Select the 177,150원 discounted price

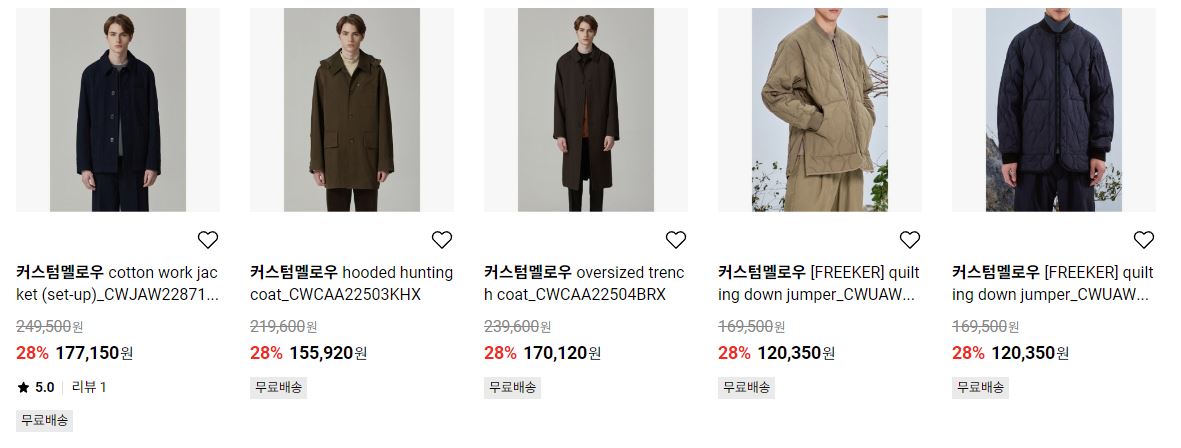pyautogui.click(x=94, y=353)
